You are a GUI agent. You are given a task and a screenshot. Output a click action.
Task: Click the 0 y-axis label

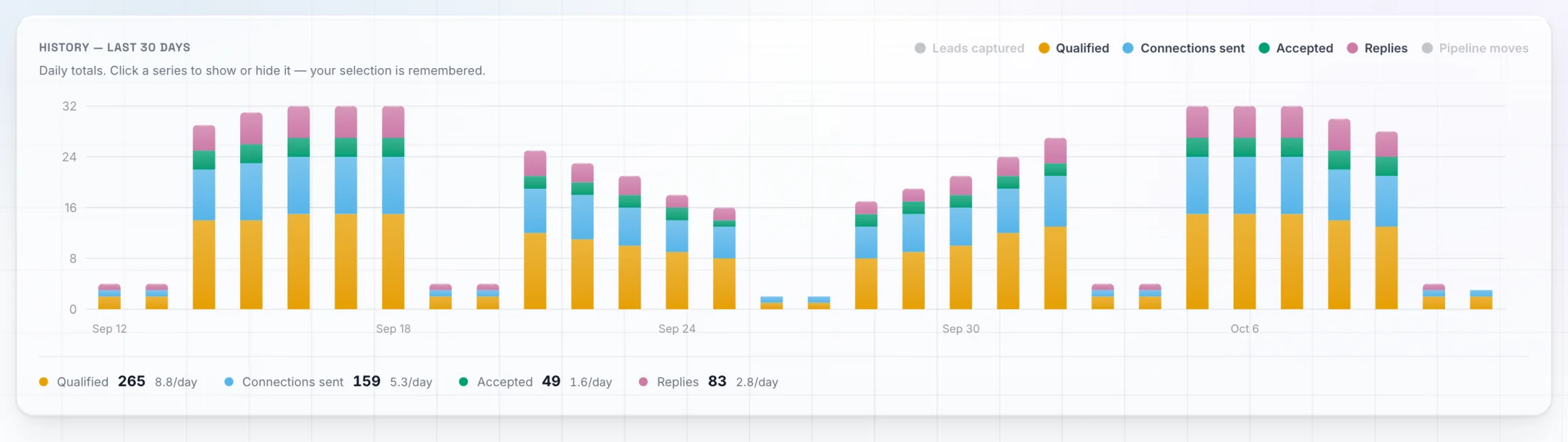[73, 309]
